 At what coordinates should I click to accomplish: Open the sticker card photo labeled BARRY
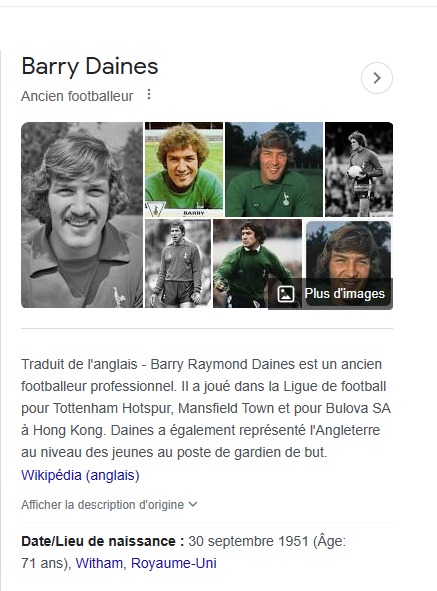[x=184, y=169]
